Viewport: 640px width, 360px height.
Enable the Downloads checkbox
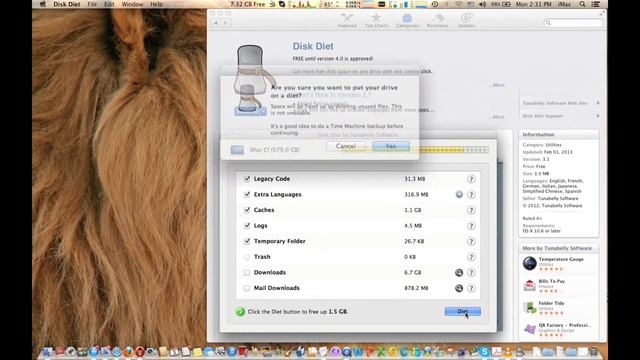(x=247, y=272)
